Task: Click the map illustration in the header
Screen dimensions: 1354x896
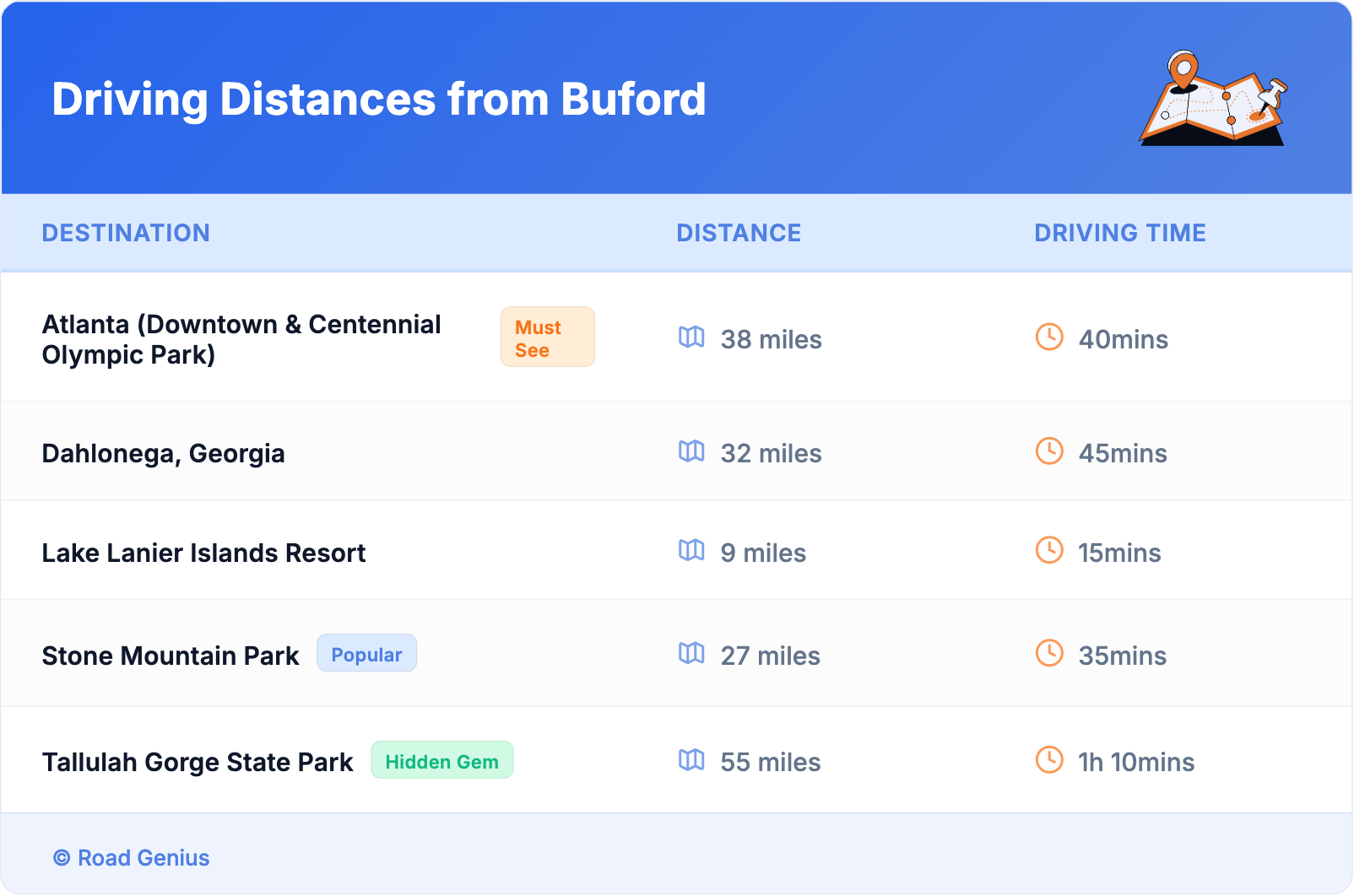Action: pos(1213,99)
